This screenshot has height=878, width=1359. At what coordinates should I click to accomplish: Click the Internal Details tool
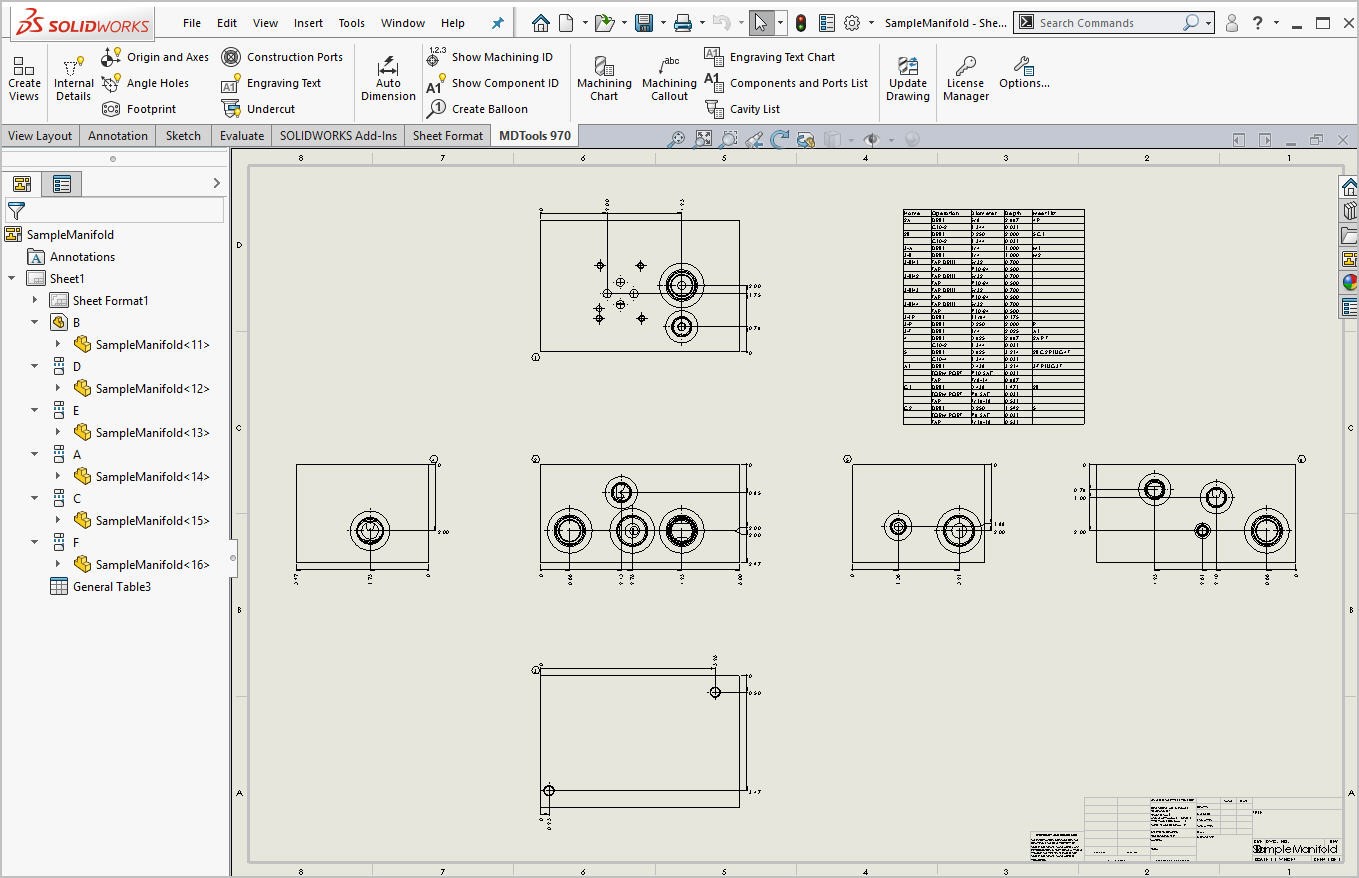coord(73,78)
